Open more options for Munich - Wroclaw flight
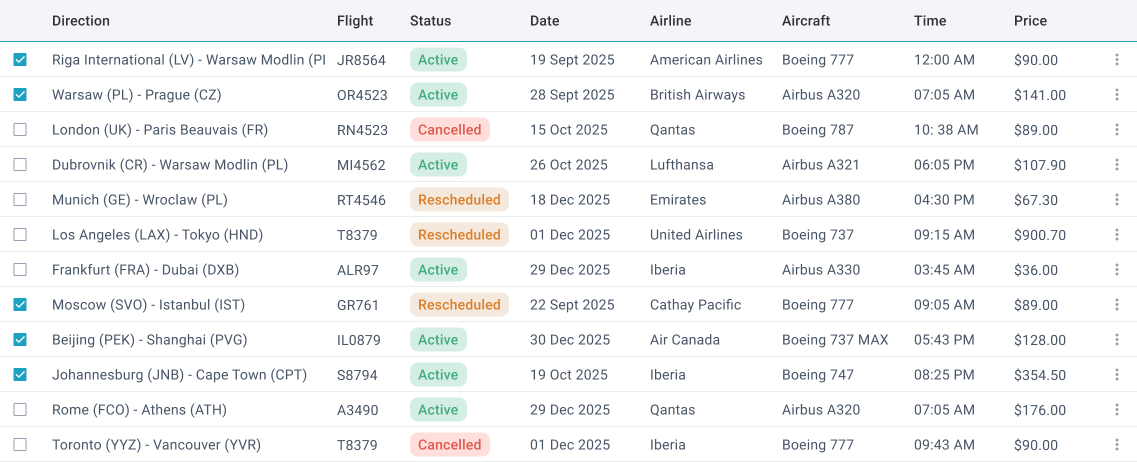 tap(1117, 199)
